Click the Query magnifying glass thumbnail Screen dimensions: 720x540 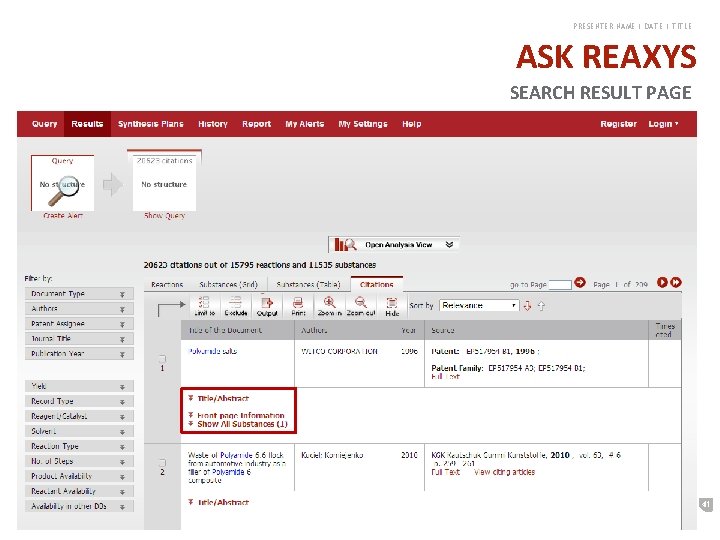62,184
